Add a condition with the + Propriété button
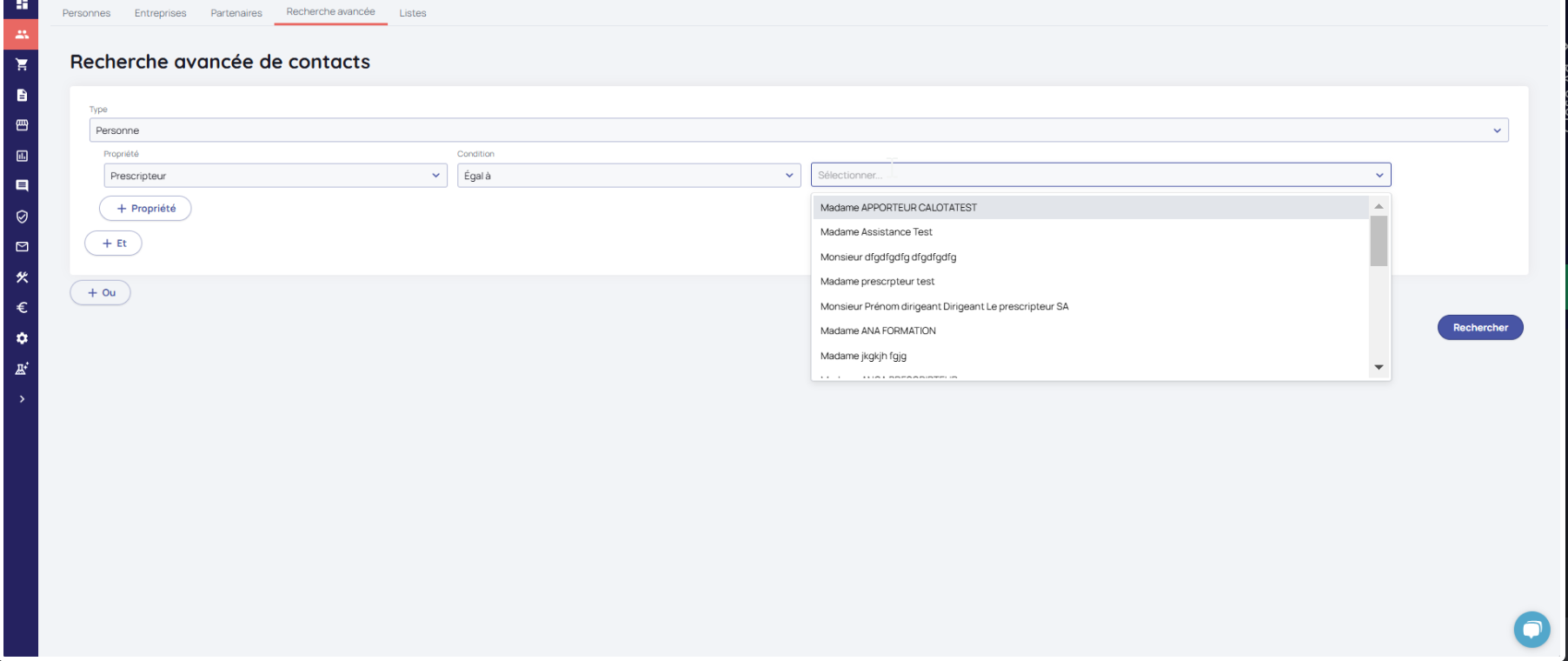 (145, 209)
